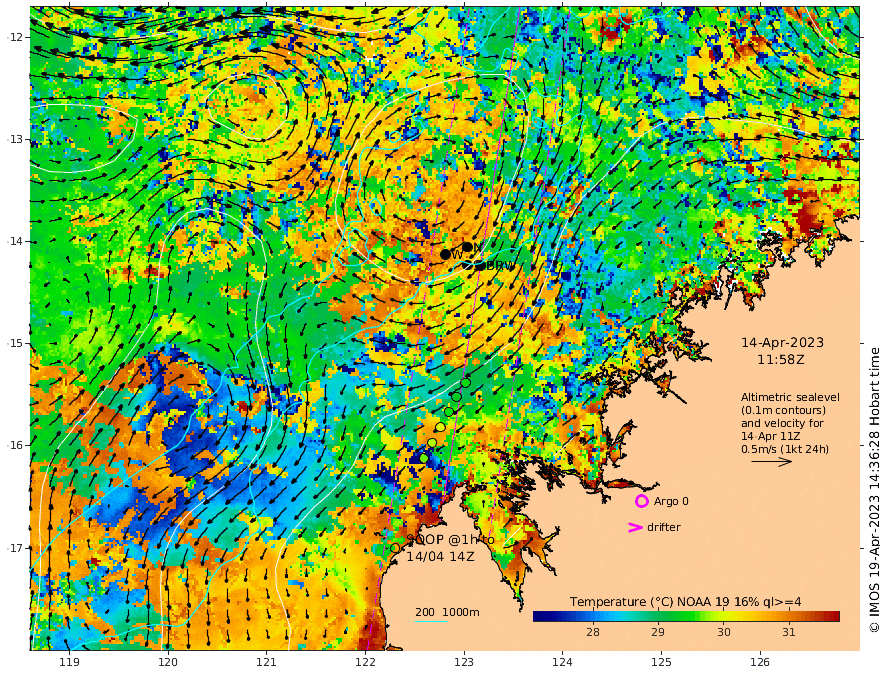
Task: Click the colorbar tick label 29
Action: 658,632
